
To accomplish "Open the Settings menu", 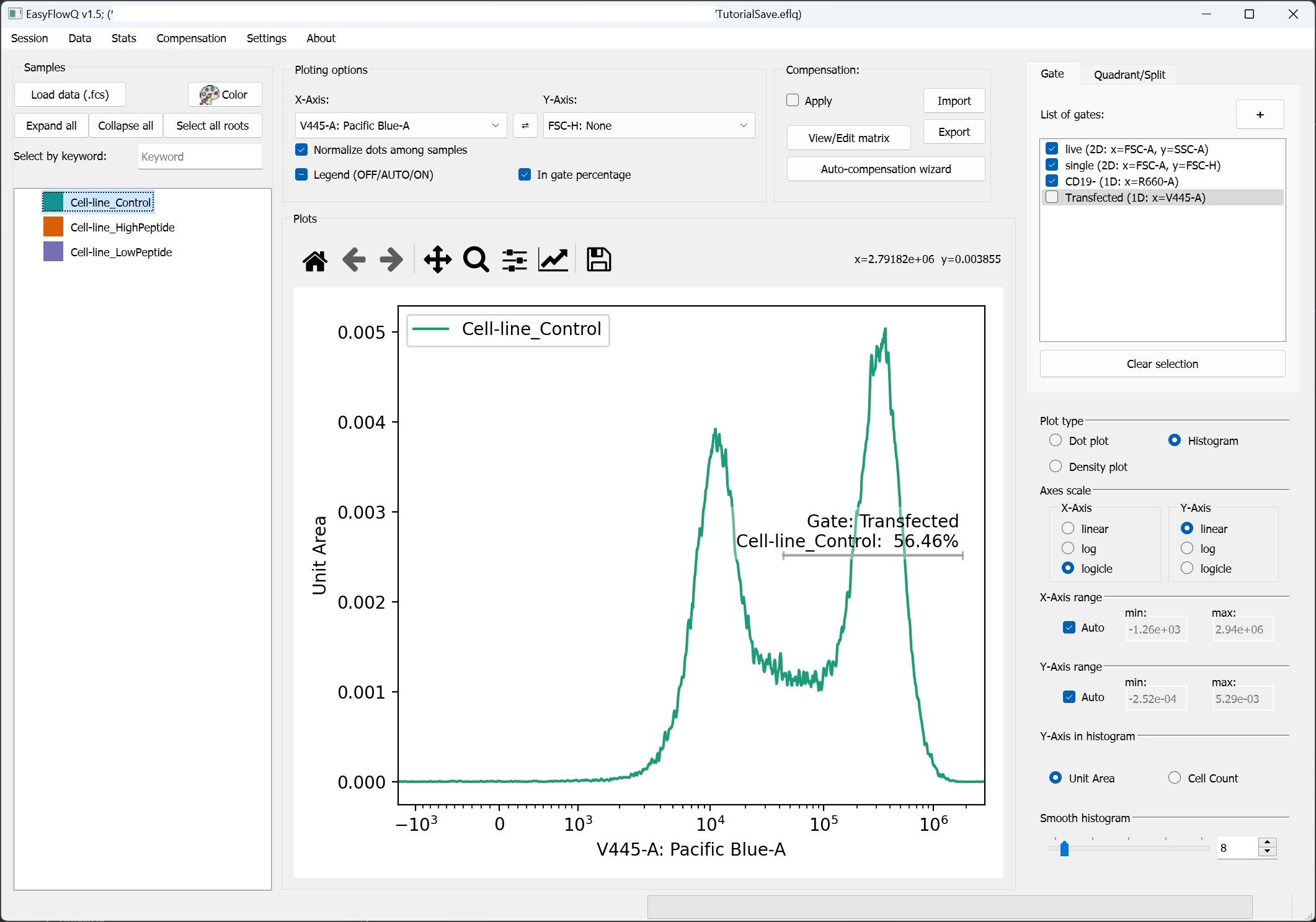I will [x=267, y=38].
